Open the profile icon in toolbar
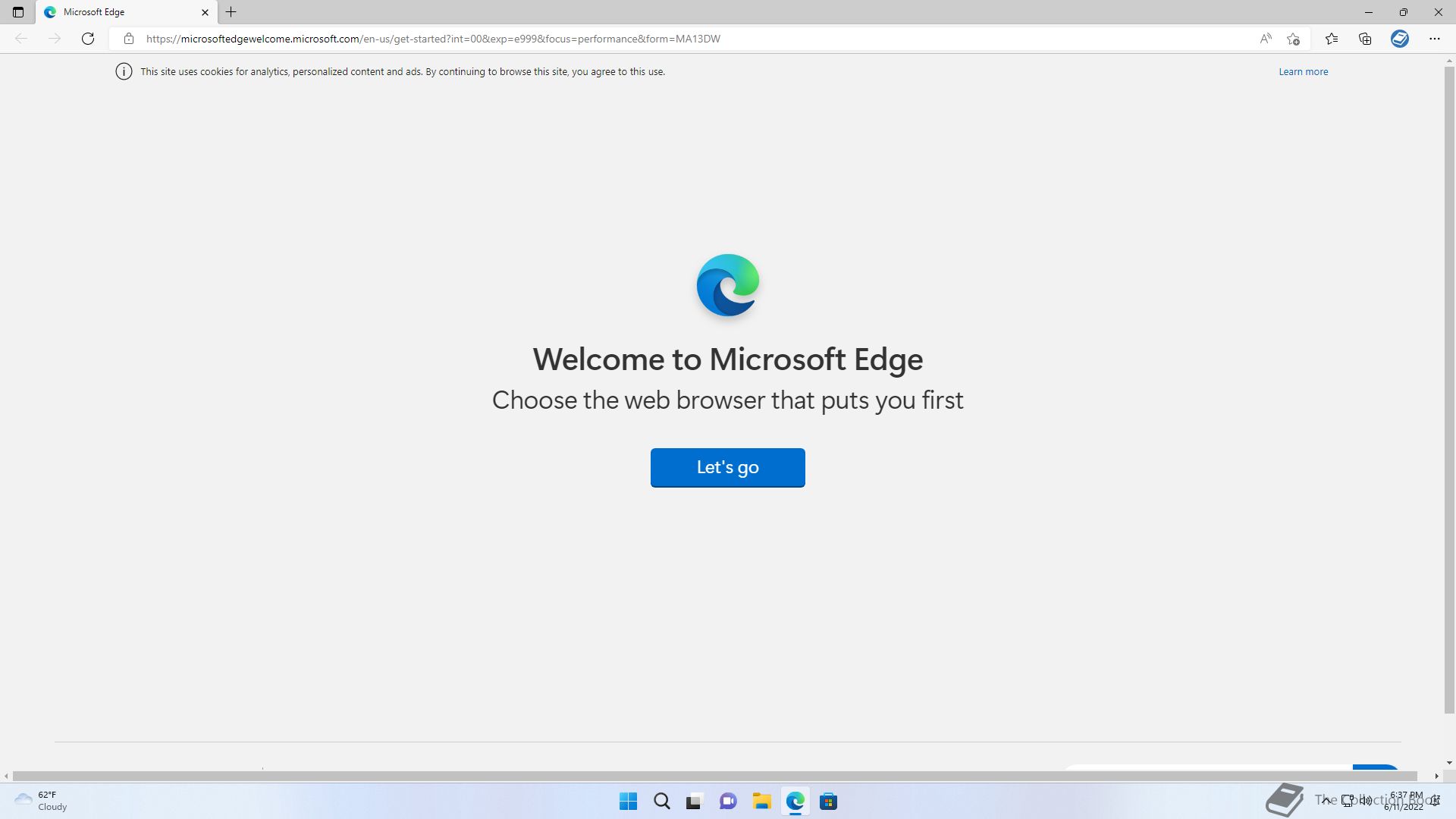 point(1400,39)
